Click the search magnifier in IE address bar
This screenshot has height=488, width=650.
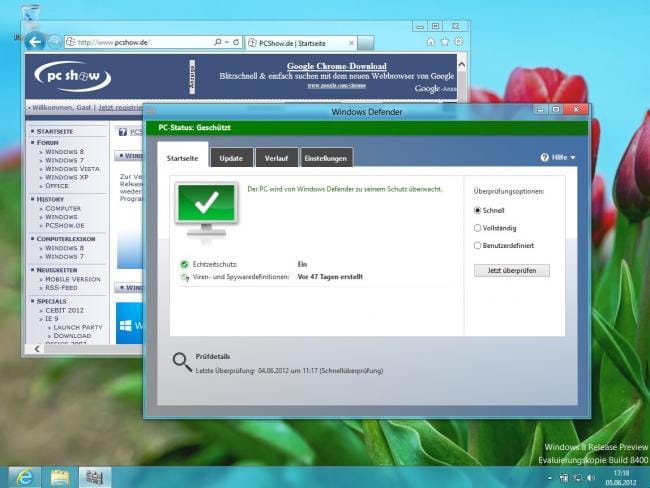[218, 42]
